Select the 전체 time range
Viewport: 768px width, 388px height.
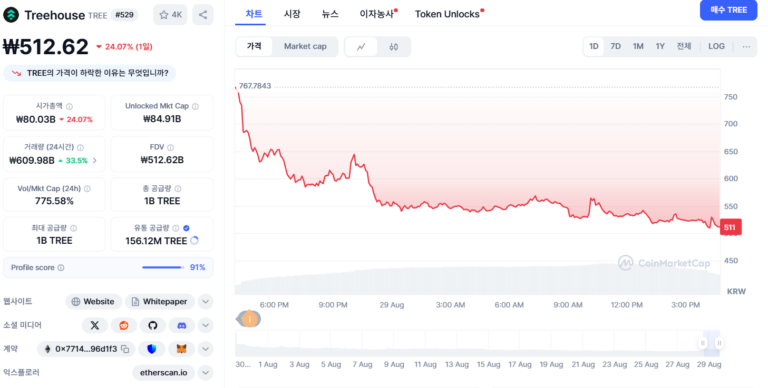pyautogui.click(x=684, y=47)
